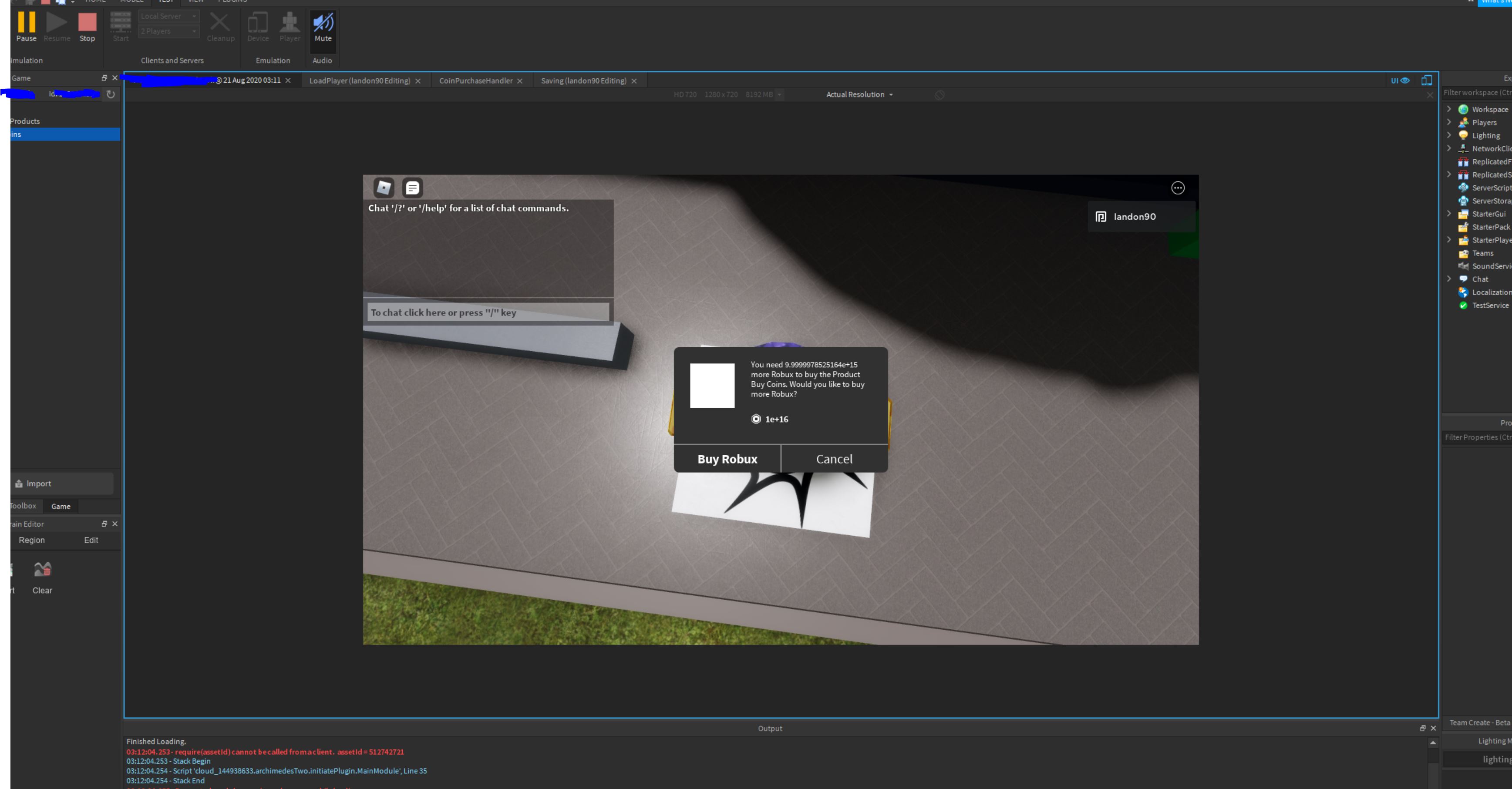Click the refresh icon in Game panel
Viewport: 1512px width, 789px height.
[x=110, y=94]
